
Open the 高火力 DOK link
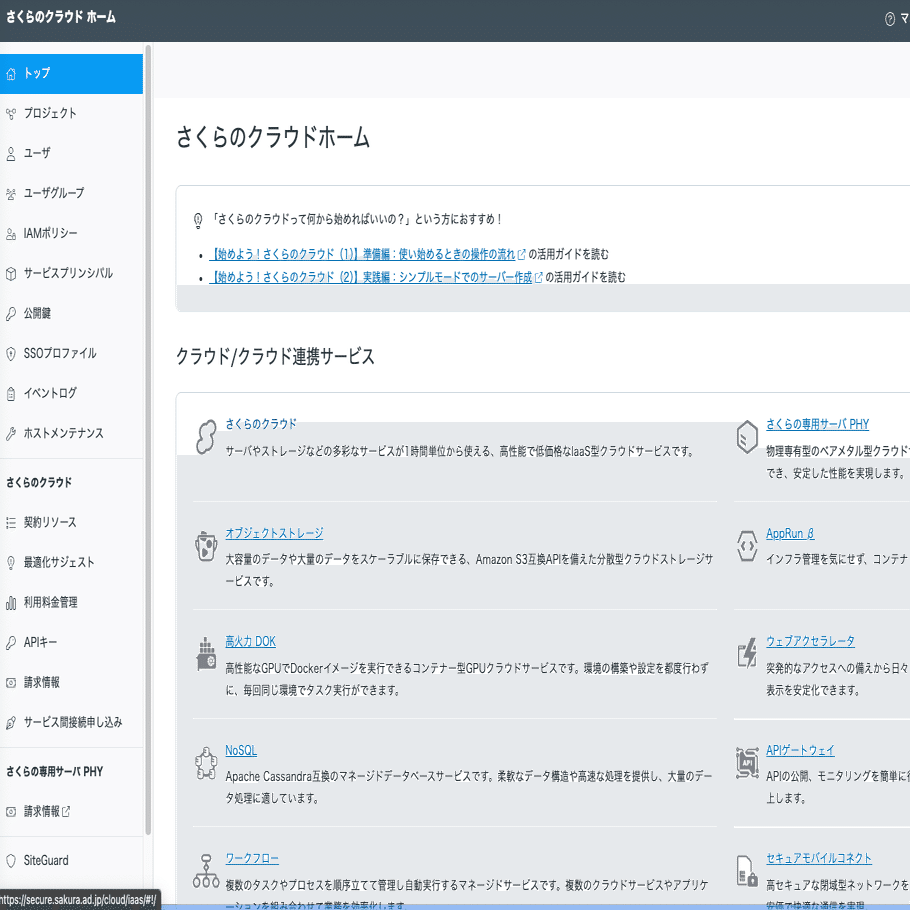[250, 642]
